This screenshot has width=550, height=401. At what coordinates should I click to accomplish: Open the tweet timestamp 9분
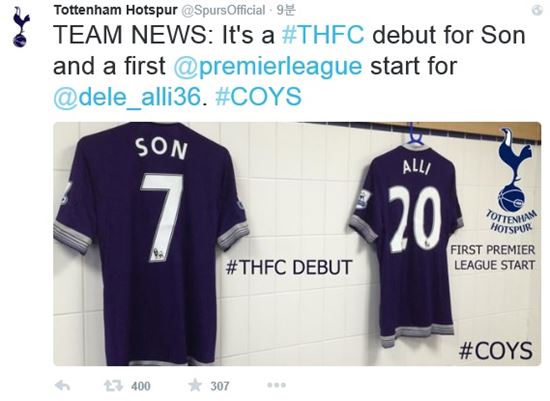[x=286, y=11]
